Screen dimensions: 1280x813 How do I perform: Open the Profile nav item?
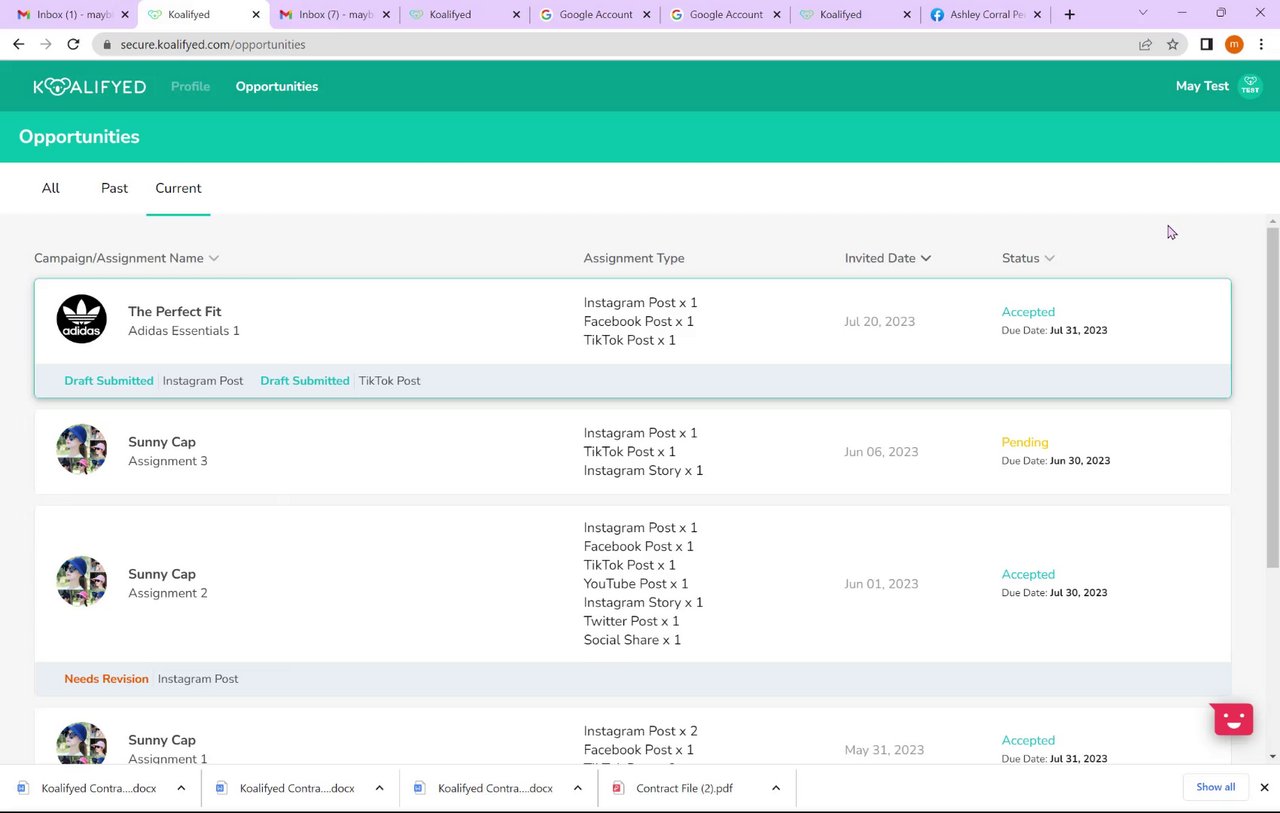pyautogui.click(x=190, y=86)
